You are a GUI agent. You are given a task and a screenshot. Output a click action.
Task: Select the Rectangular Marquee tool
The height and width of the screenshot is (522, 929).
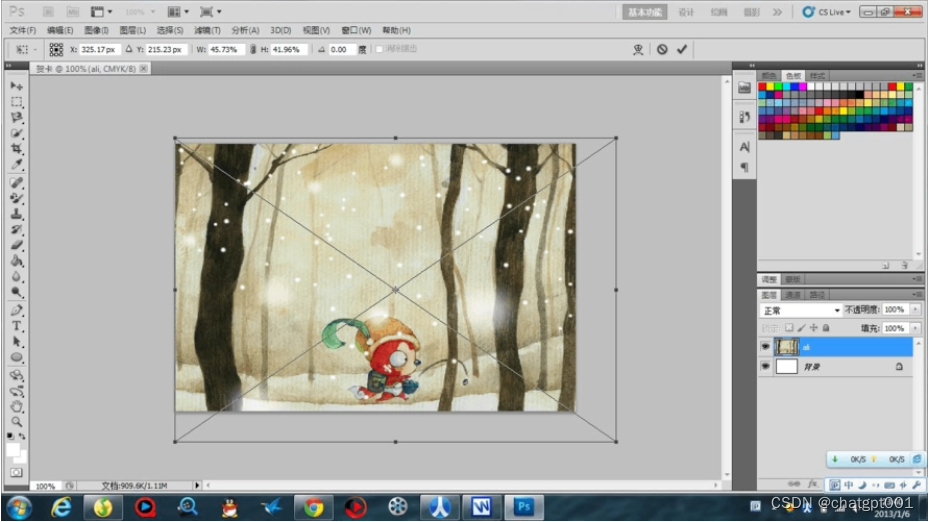tap(17, 102)
